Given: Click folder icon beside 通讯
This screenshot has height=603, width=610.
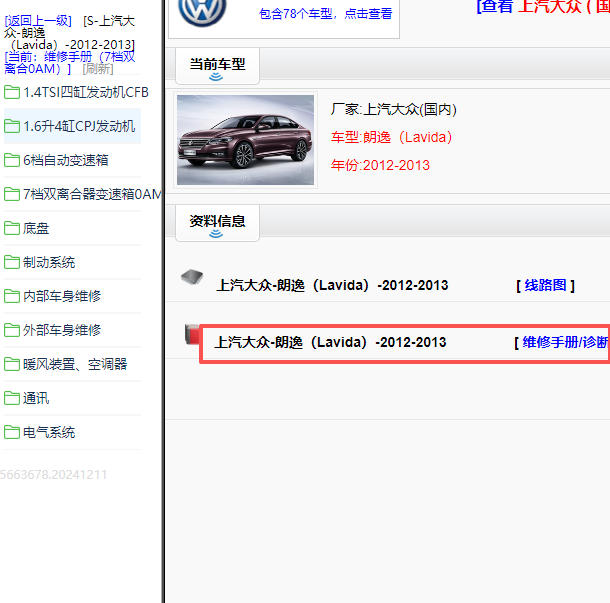Looking at the screenshot, I should click(12, 398).
